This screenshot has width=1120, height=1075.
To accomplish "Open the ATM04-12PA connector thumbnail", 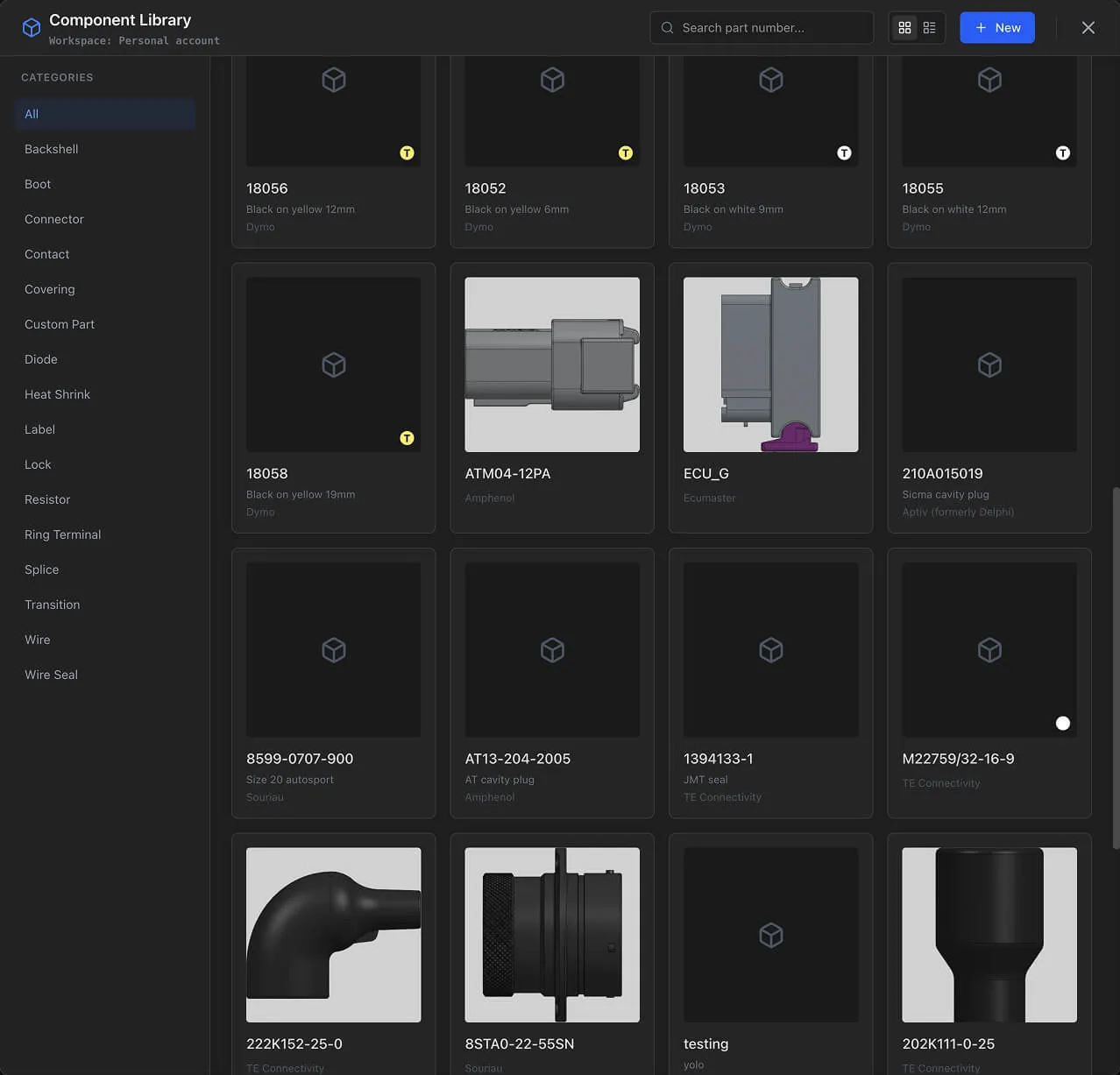I will click(551, 364).
